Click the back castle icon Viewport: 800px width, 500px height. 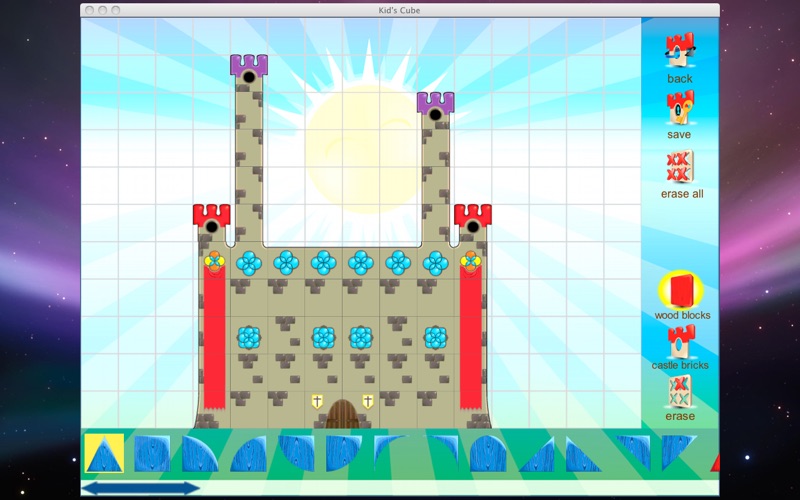pos(680,50)
